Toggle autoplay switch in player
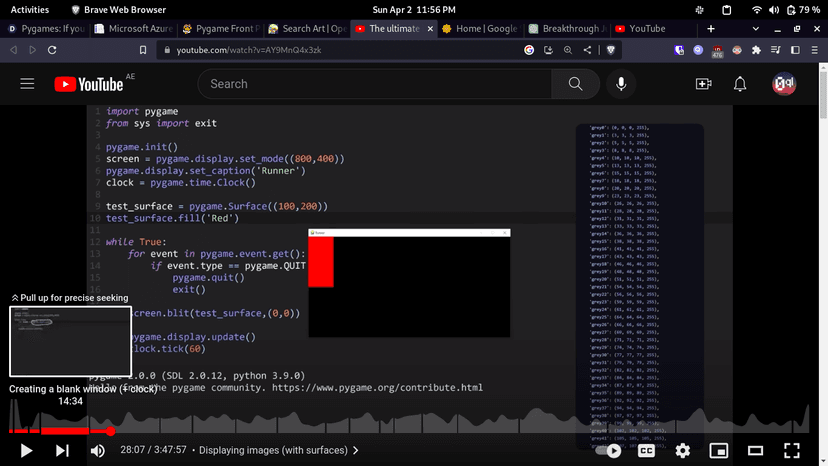Screen dimensions: 828x466 (x=609, y=451)
